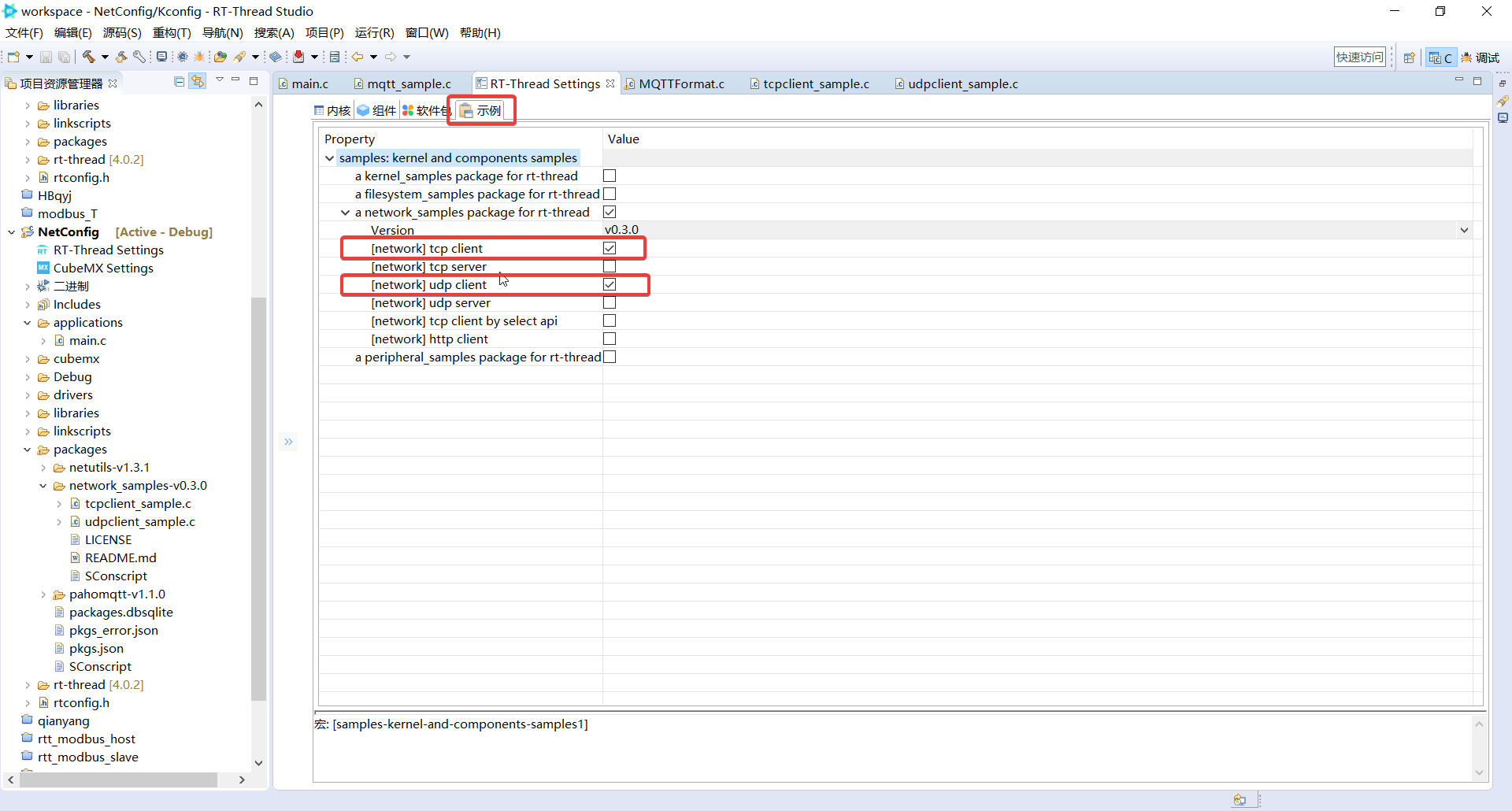This screenshot has height=811, width=1512.
Task: Toggle Link with Editor icon
Action: (x=198, y=81)
